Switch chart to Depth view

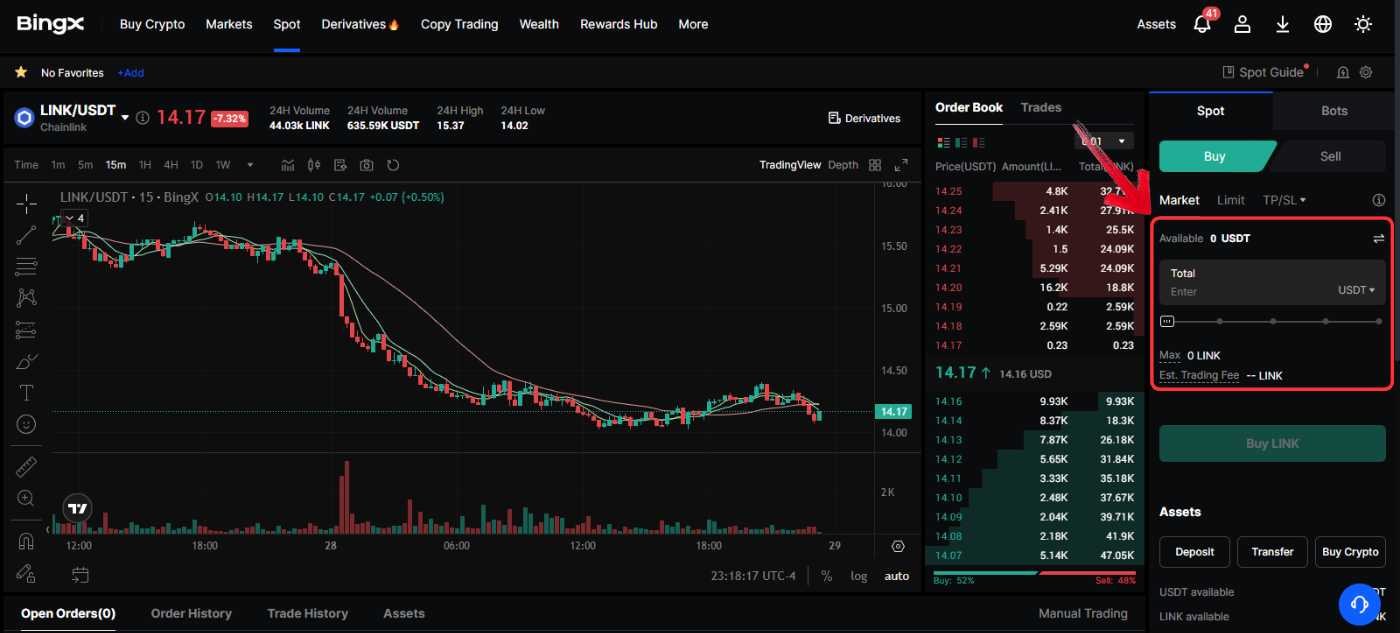coord(843,165)
